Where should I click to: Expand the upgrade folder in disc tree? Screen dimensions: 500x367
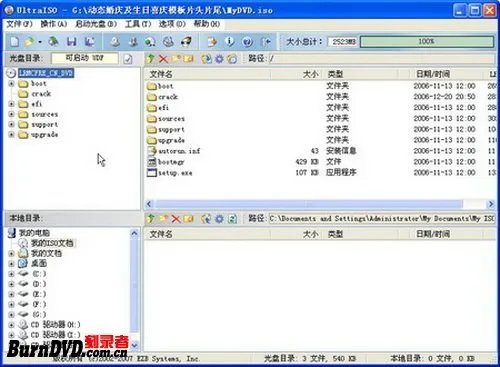click(x=11, y=135)
